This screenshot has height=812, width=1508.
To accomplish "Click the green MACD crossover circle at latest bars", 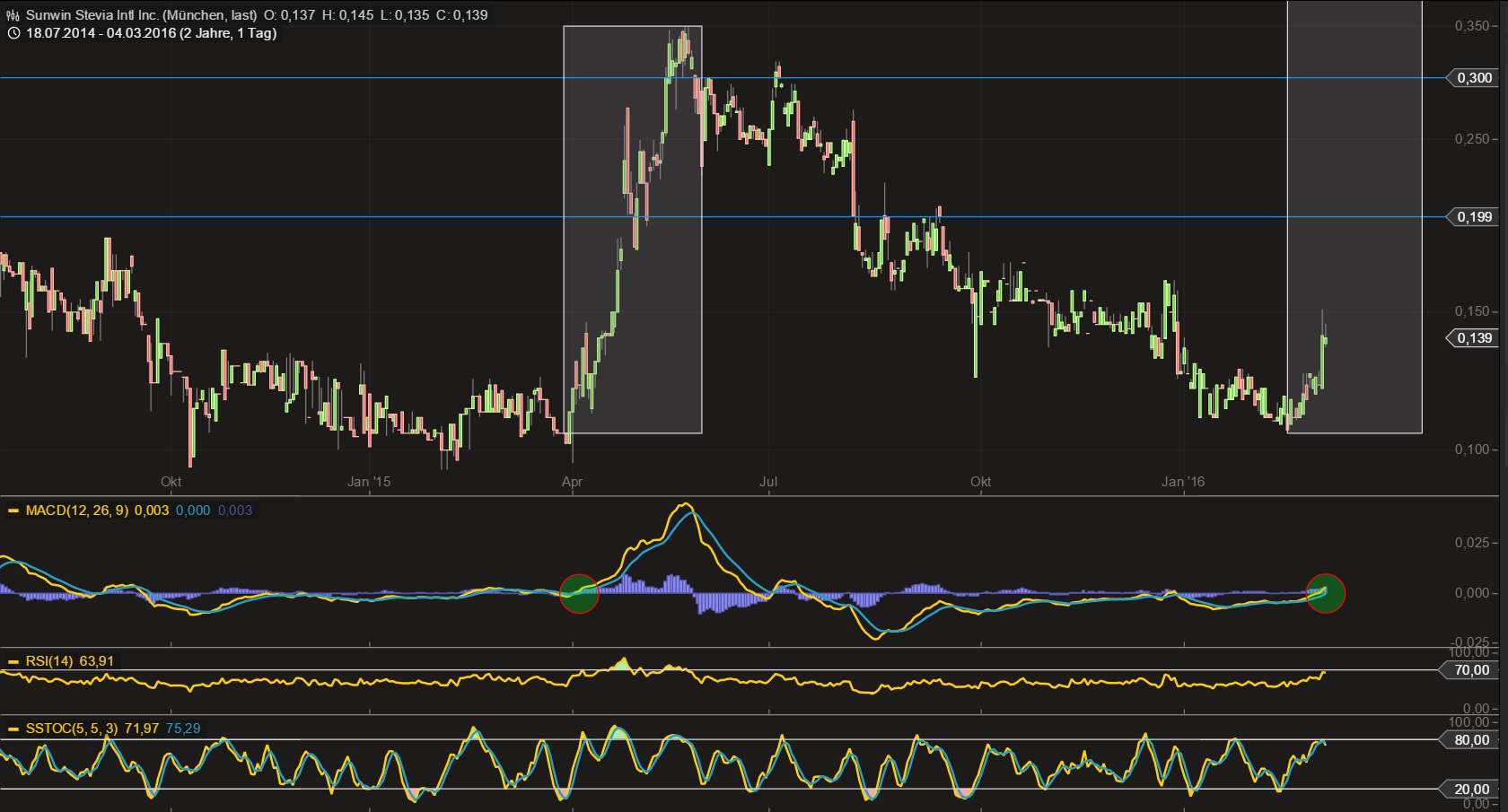I will (1325, 593).
